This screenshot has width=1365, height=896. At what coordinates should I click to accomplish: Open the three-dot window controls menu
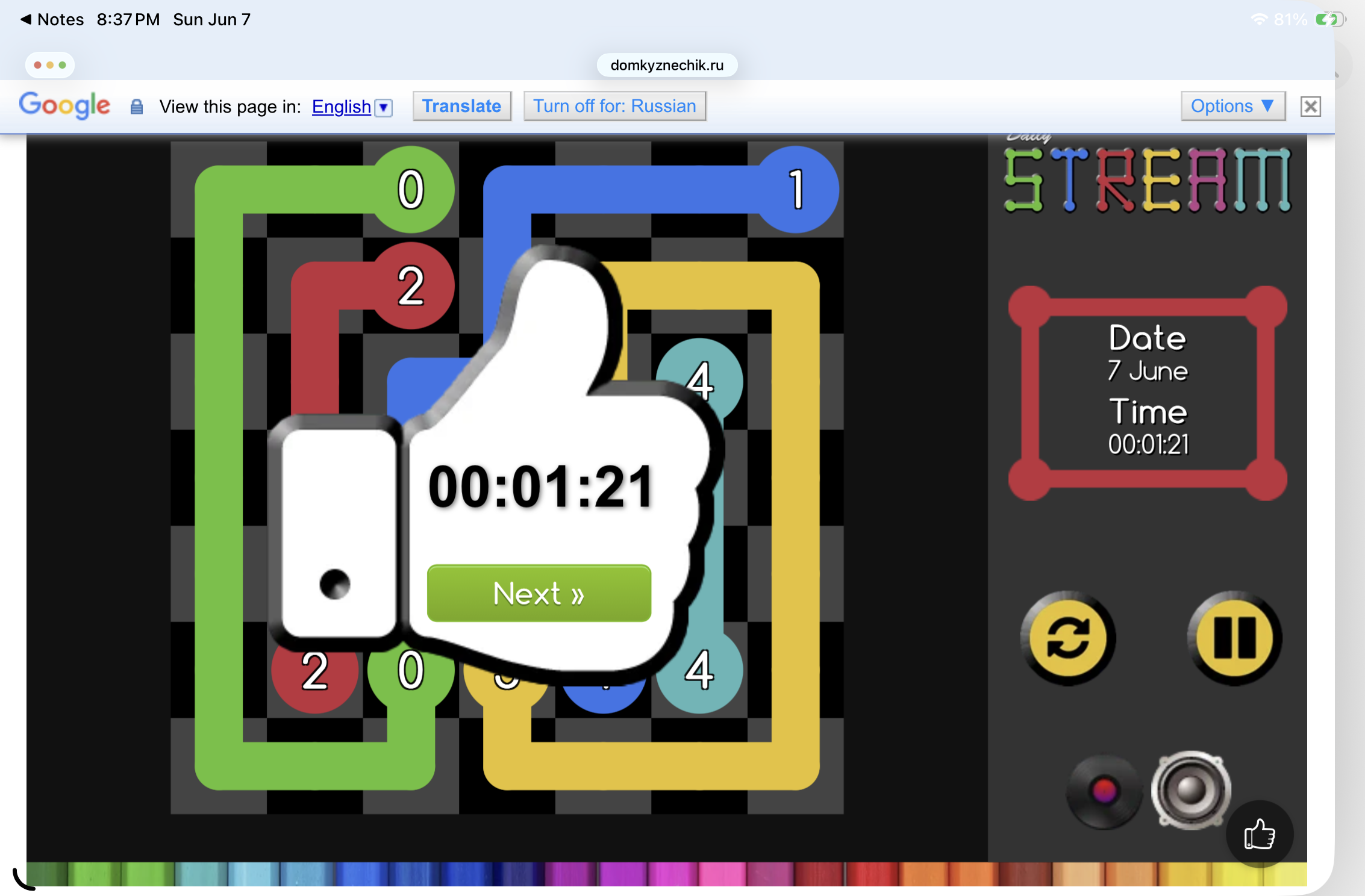click(x=50, y=65)
